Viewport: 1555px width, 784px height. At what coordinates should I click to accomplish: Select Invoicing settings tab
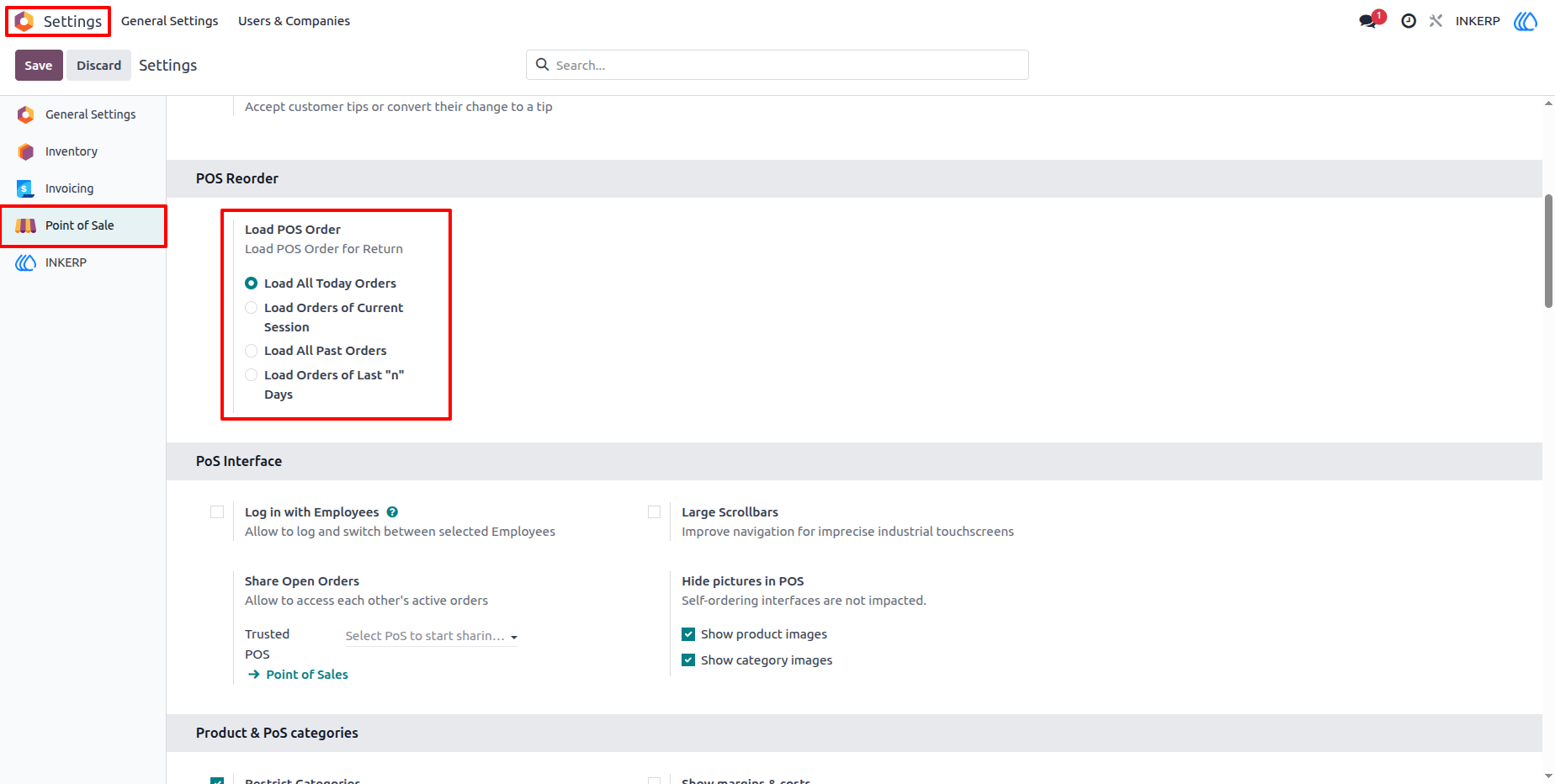pos(82,188)
